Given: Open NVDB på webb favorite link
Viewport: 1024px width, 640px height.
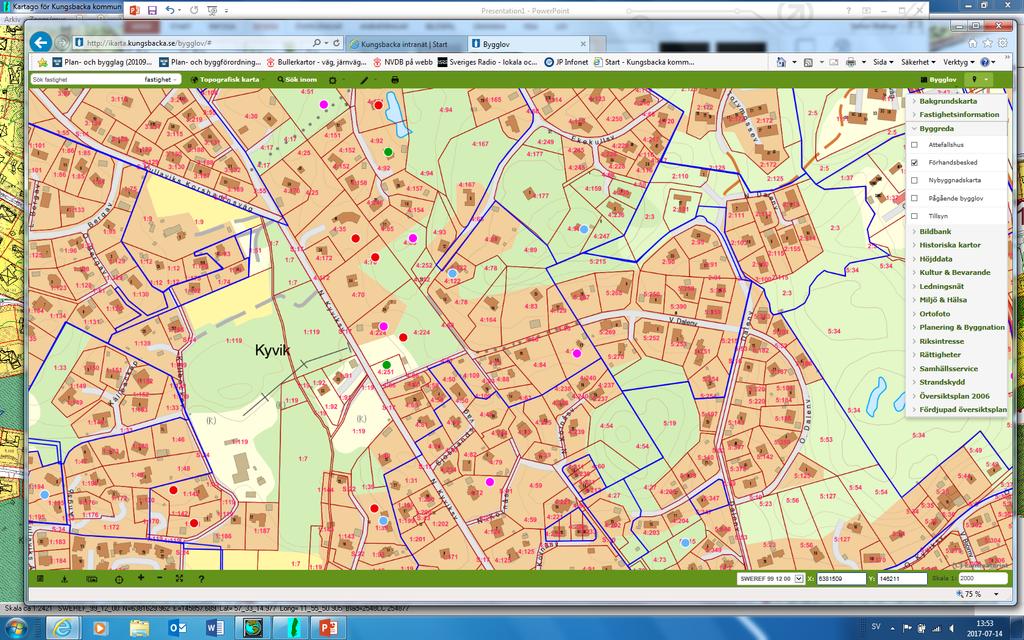Looking at the screenshot, I should coord(403,62).
